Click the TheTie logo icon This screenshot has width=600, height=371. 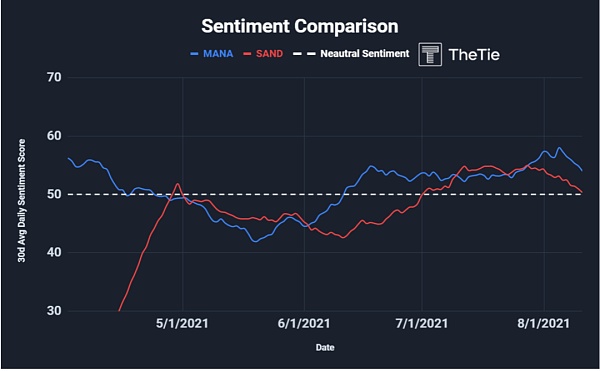430,54
